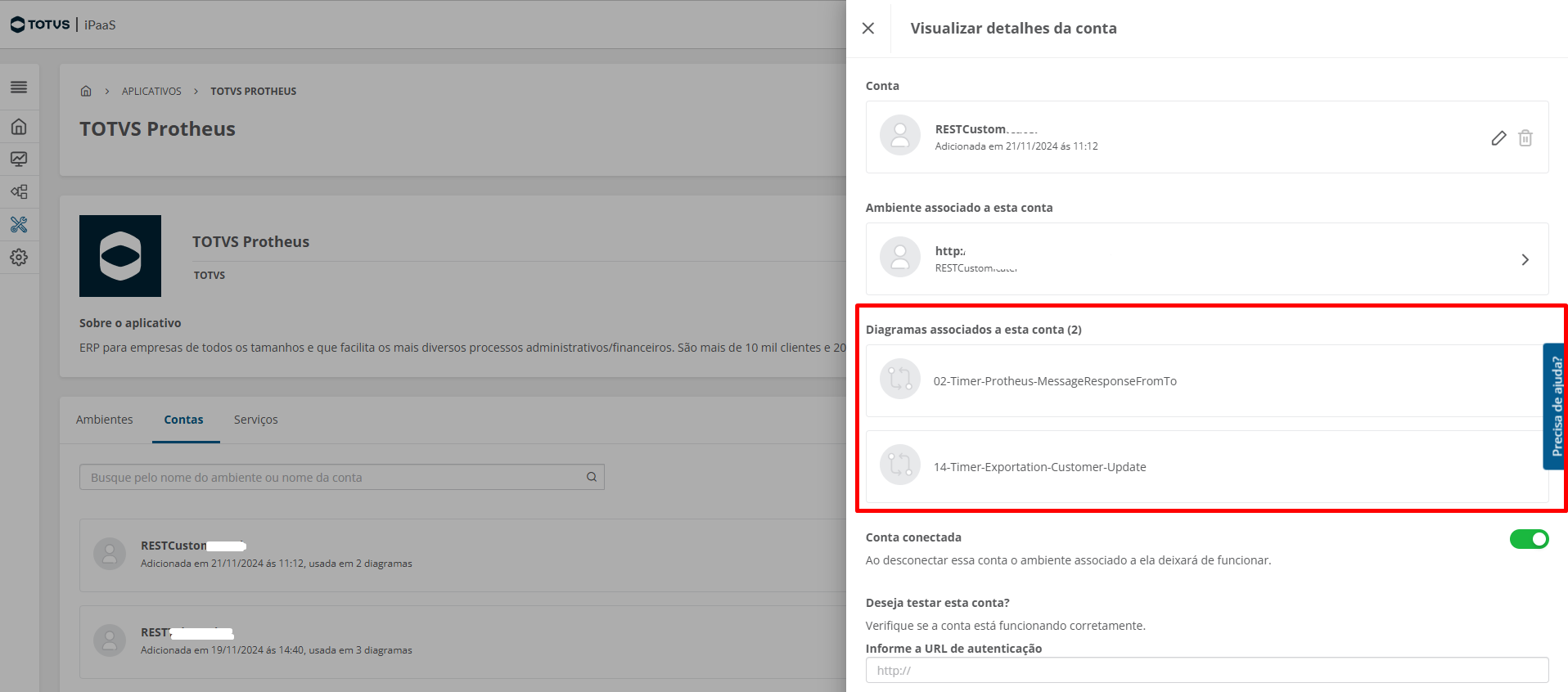Click the search magnifier icon

(592, 477)
